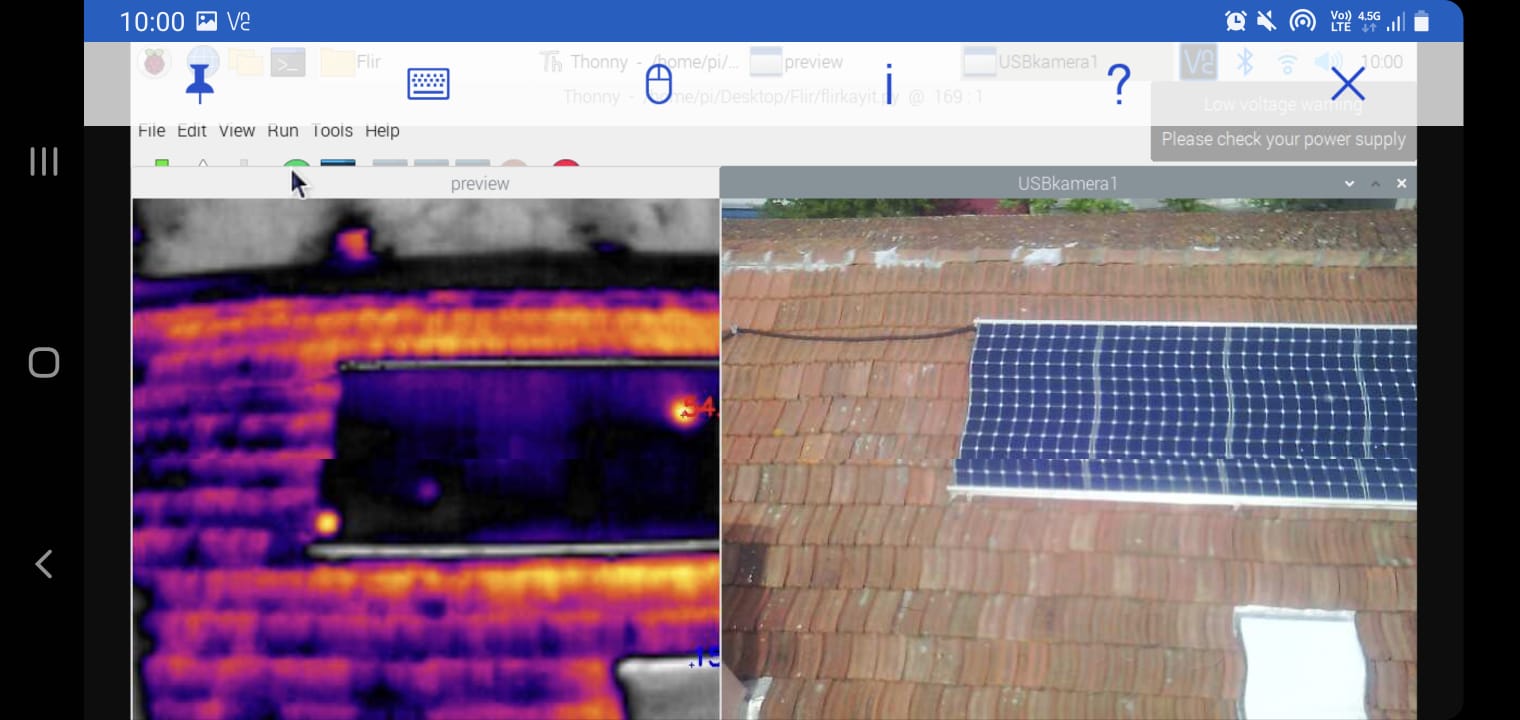Click the USBkamera1 window title bar
This screenshot has width=1520, height=720.
coord(1067,184)
